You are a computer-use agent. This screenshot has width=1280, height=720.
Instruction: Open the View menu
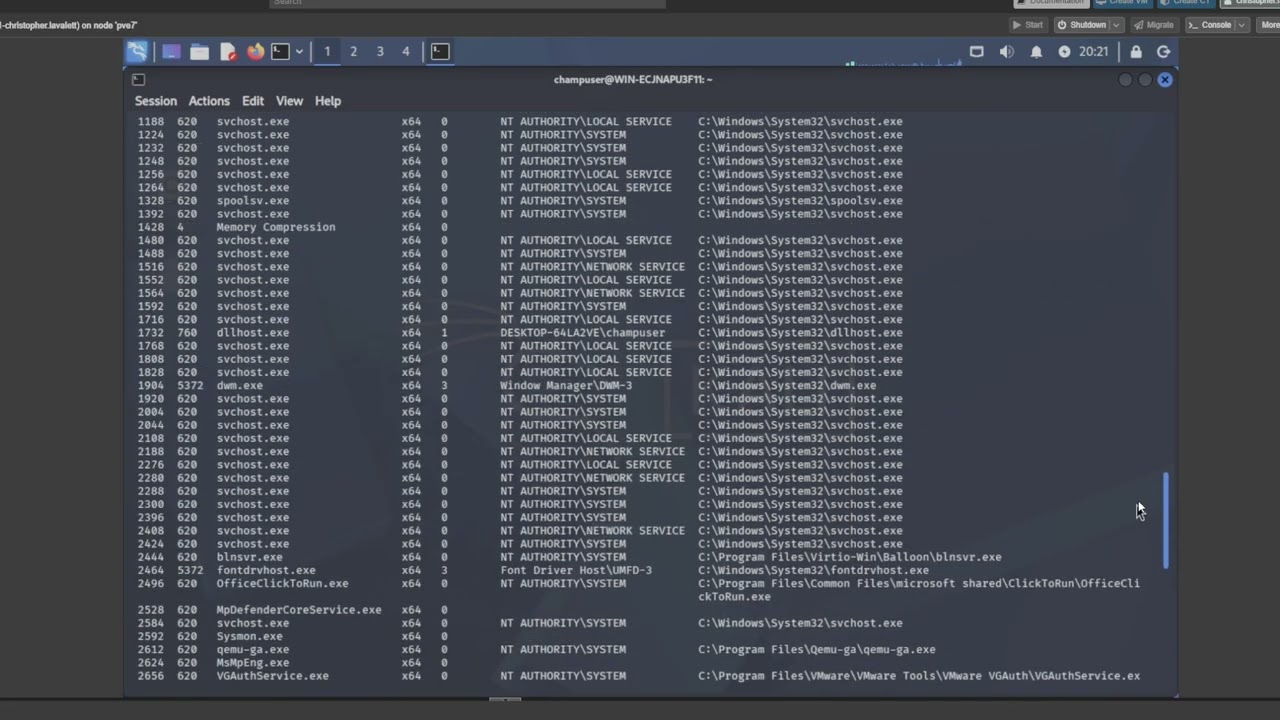click(x=289, y=101)
